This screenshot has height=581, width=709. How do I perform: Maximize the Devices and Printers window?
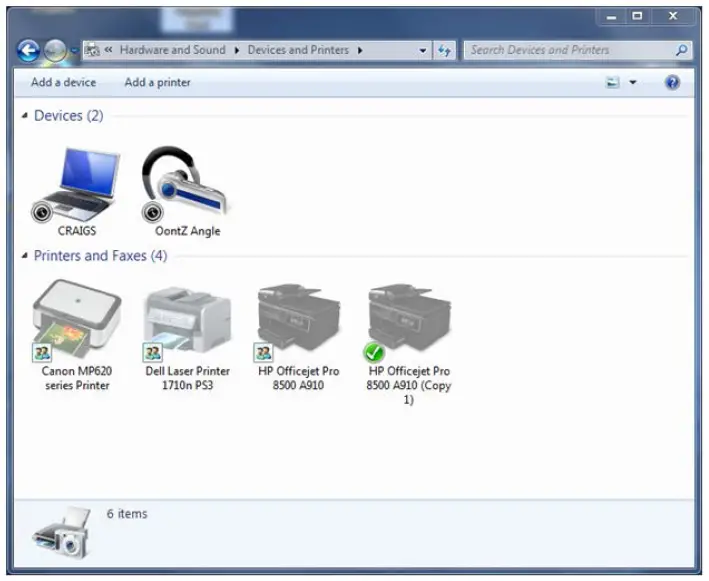637,17
